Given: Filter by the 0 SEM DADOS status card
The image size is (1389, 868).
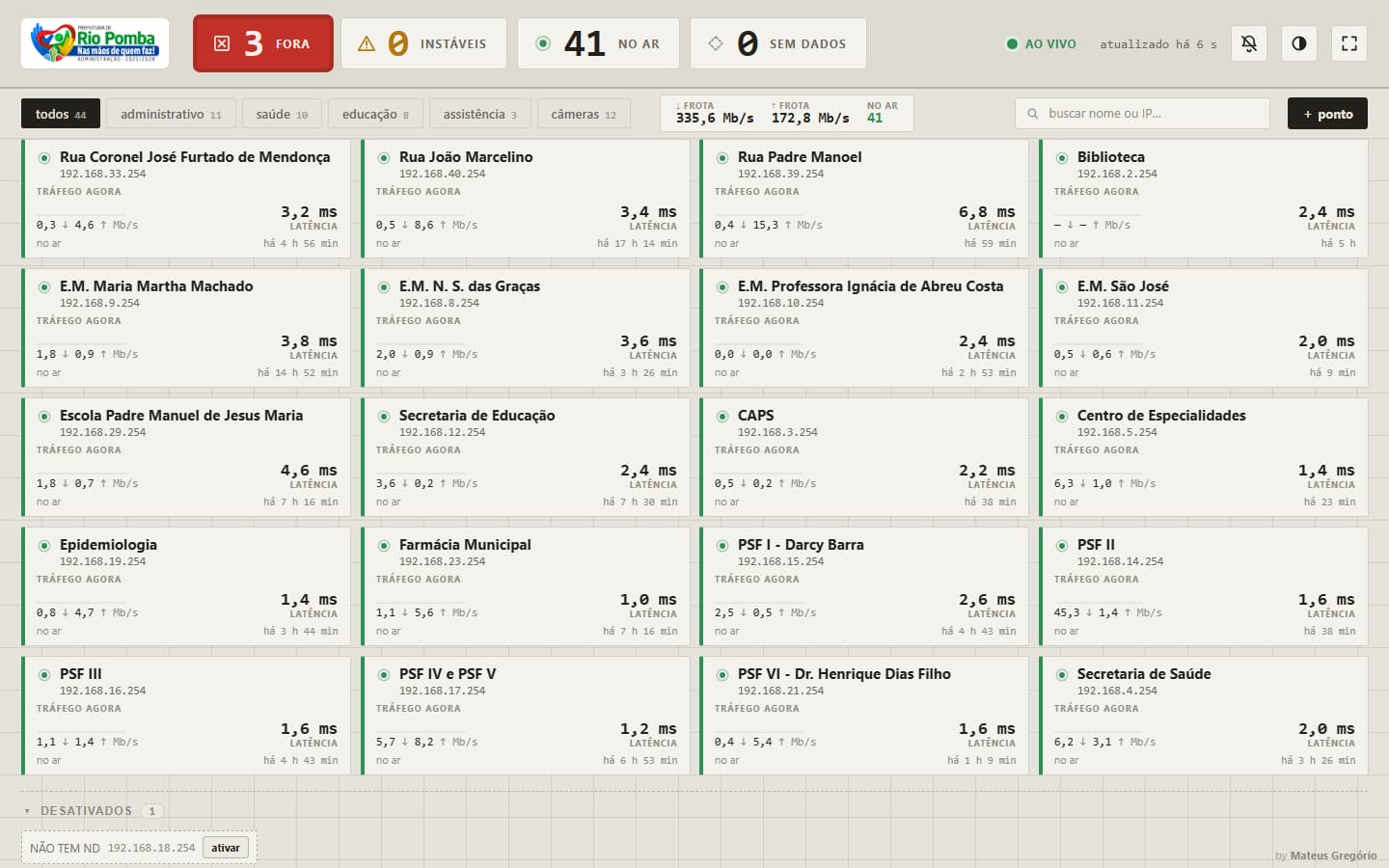Looking at the screenshot, I should (778, 43).
